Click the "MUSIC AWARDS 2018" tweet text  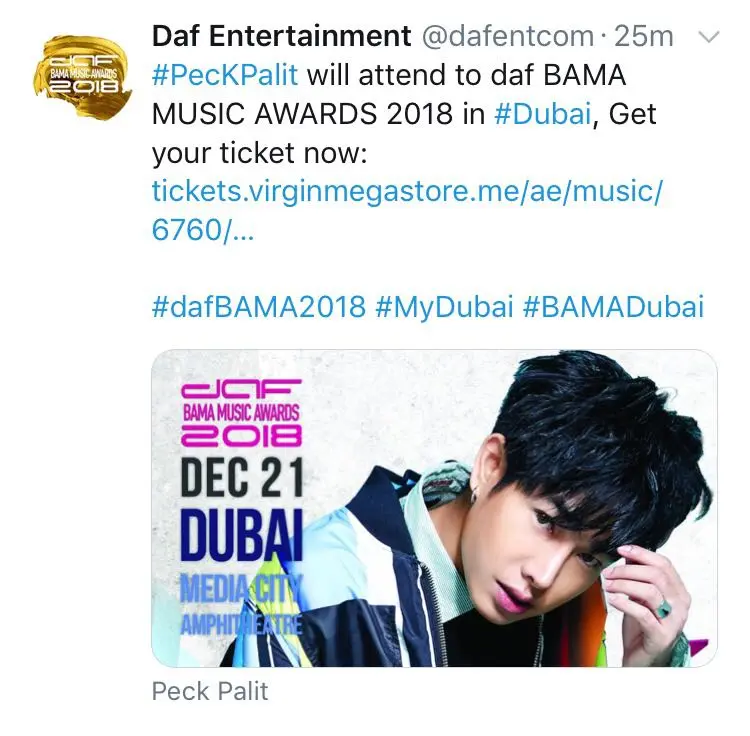pyautogui.click(x=302, y=114)
